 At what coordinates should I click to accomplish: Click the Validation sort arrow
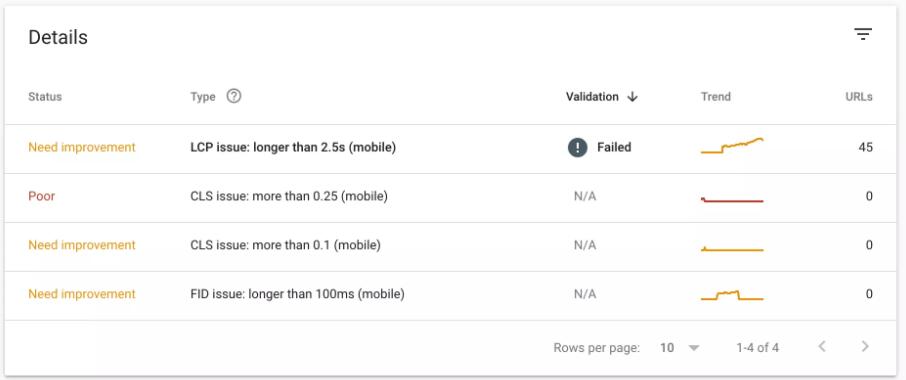coord(632,96)
